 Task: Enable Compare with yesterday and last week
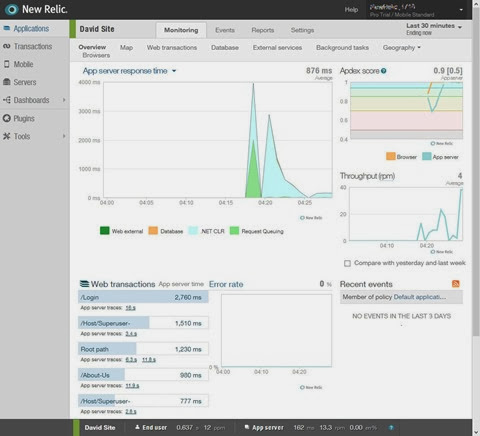[x=347, y=263]
